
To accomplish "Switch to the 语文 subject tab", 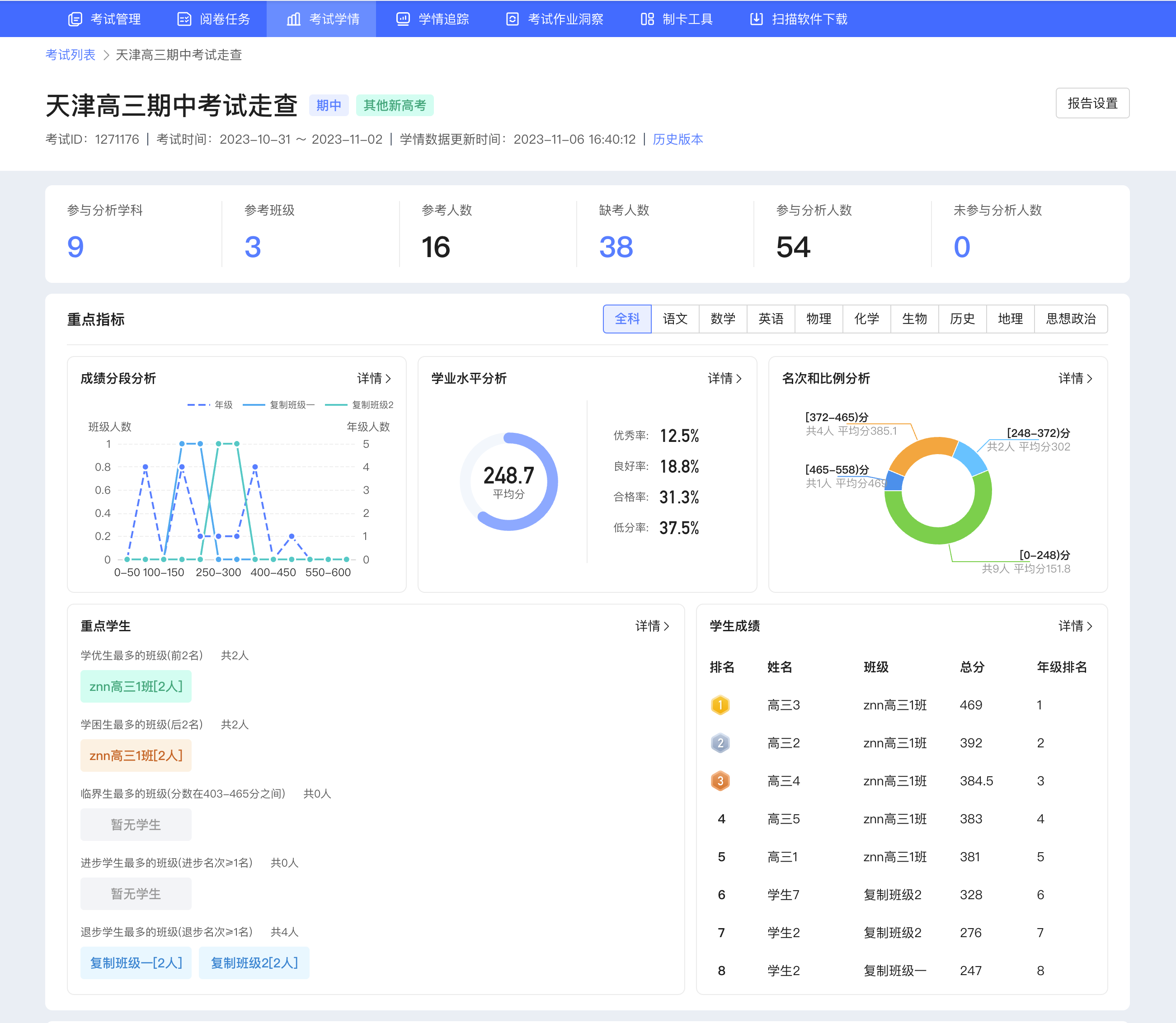I will coord(675,319).
